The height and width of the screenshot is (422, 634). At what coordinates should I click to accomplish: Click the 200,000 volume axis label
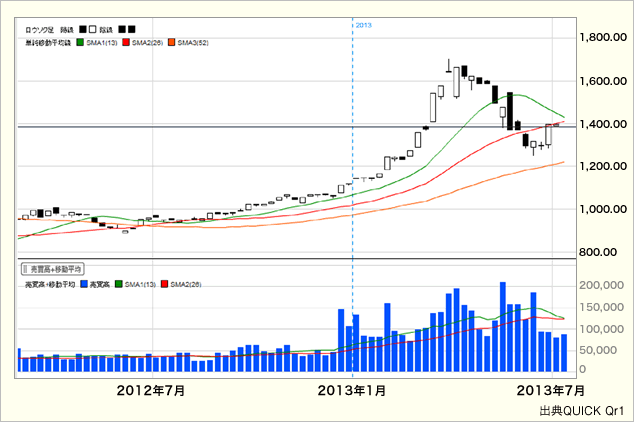tap(604, 285)
